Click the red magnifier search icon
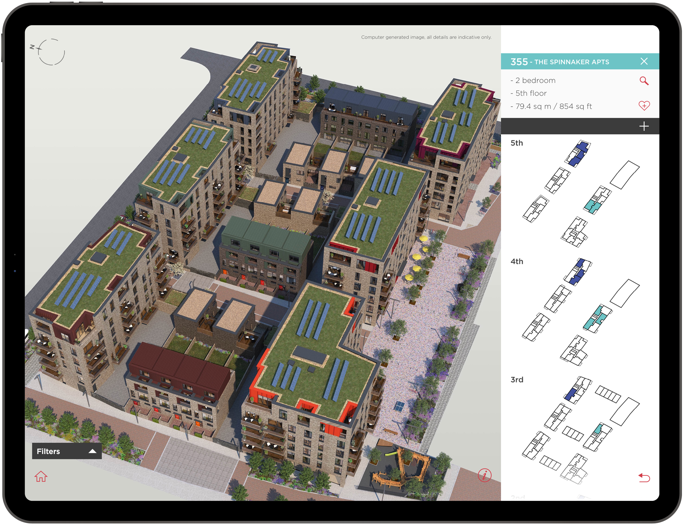 (643, 81)
